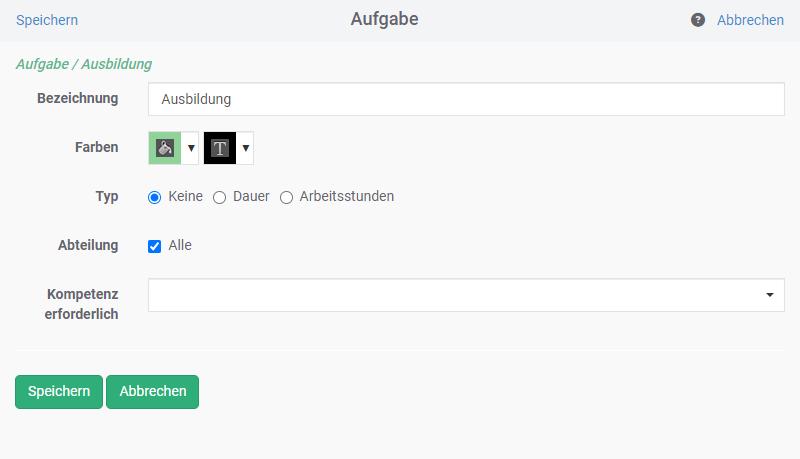Select the Keine type radio button
Image resolution: width=800 pixels, height=459 pixels.
(x=155, y=197)
